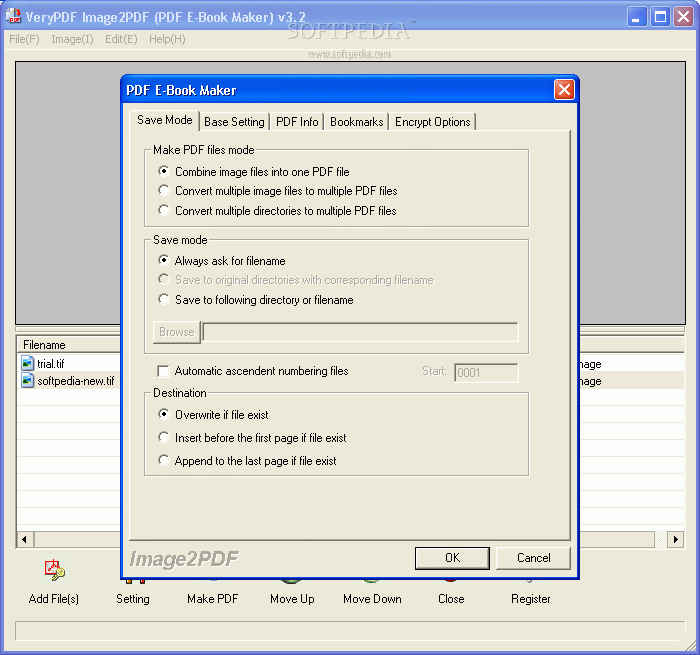Click the file list scroll left arrow
Screen dimensions: 700x655
25,539
